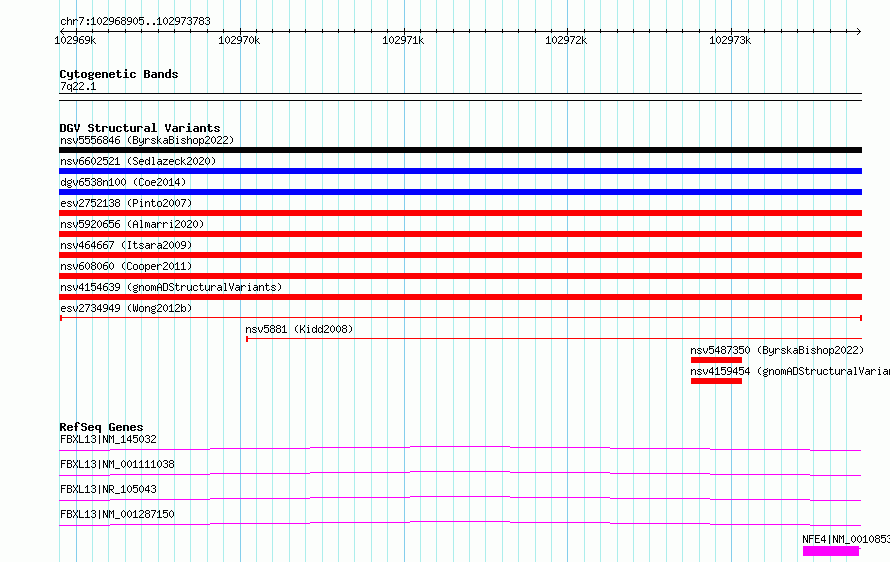Click chr7:102968905..102973783 region text

[x=135, y=21]
